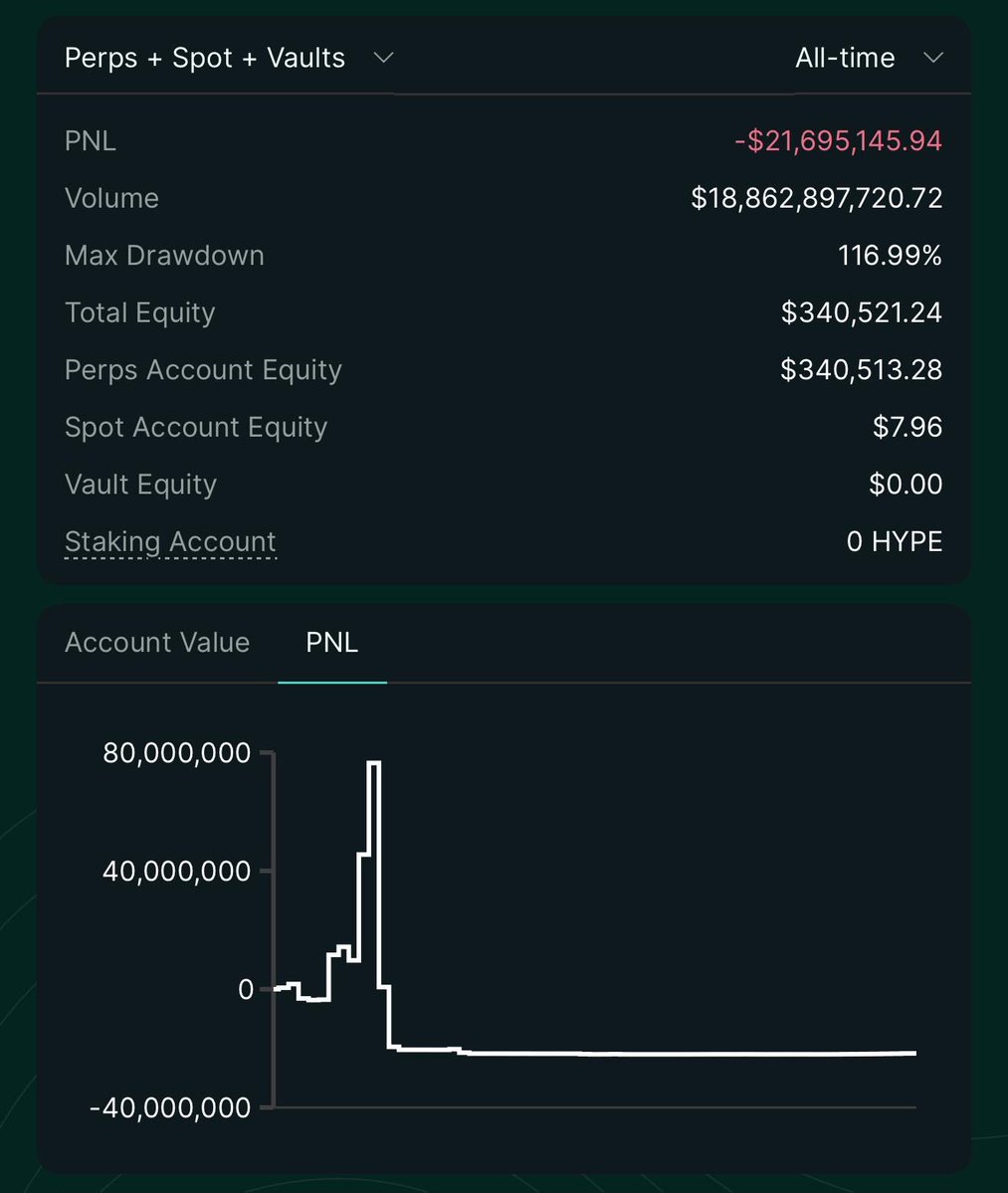Click the Max Drawdown percentage

tap(890, 255)
